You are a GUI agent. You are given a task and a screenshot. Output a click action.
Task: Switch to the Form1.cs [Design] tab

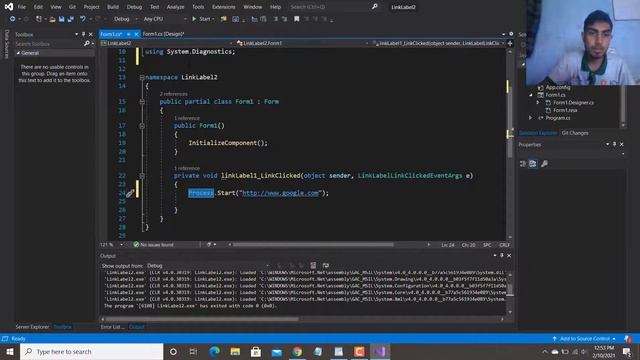pos(163,34)
